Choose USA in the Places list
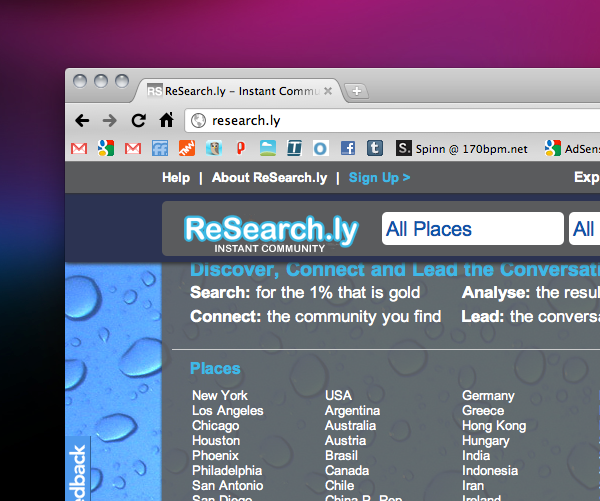This screenshot has width=600, height=501. 338,395
